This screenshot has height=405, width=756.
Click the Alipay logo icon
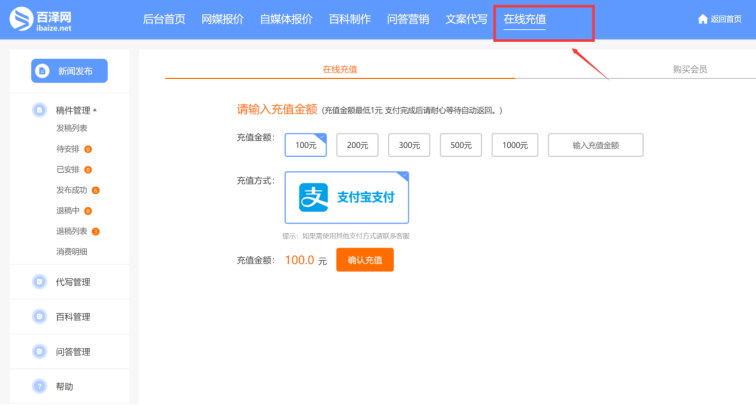tap(315, 197)
